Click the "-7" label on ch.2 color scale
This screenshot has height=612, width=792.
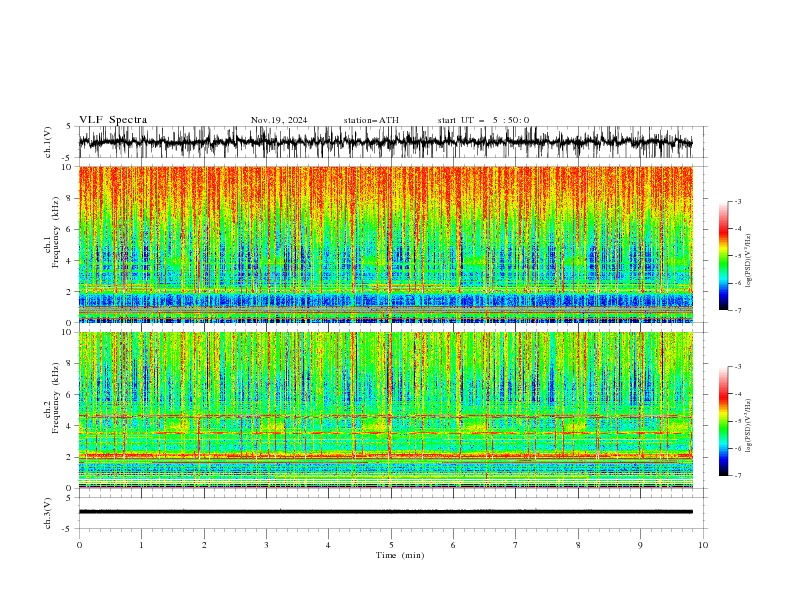pos(737,476)
